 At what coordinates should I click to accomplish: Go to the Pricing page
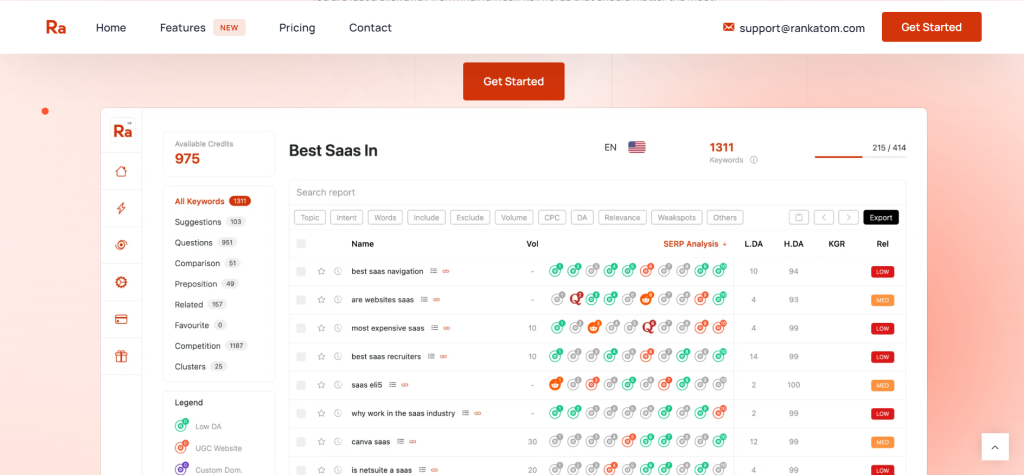[x=297, y=27]
